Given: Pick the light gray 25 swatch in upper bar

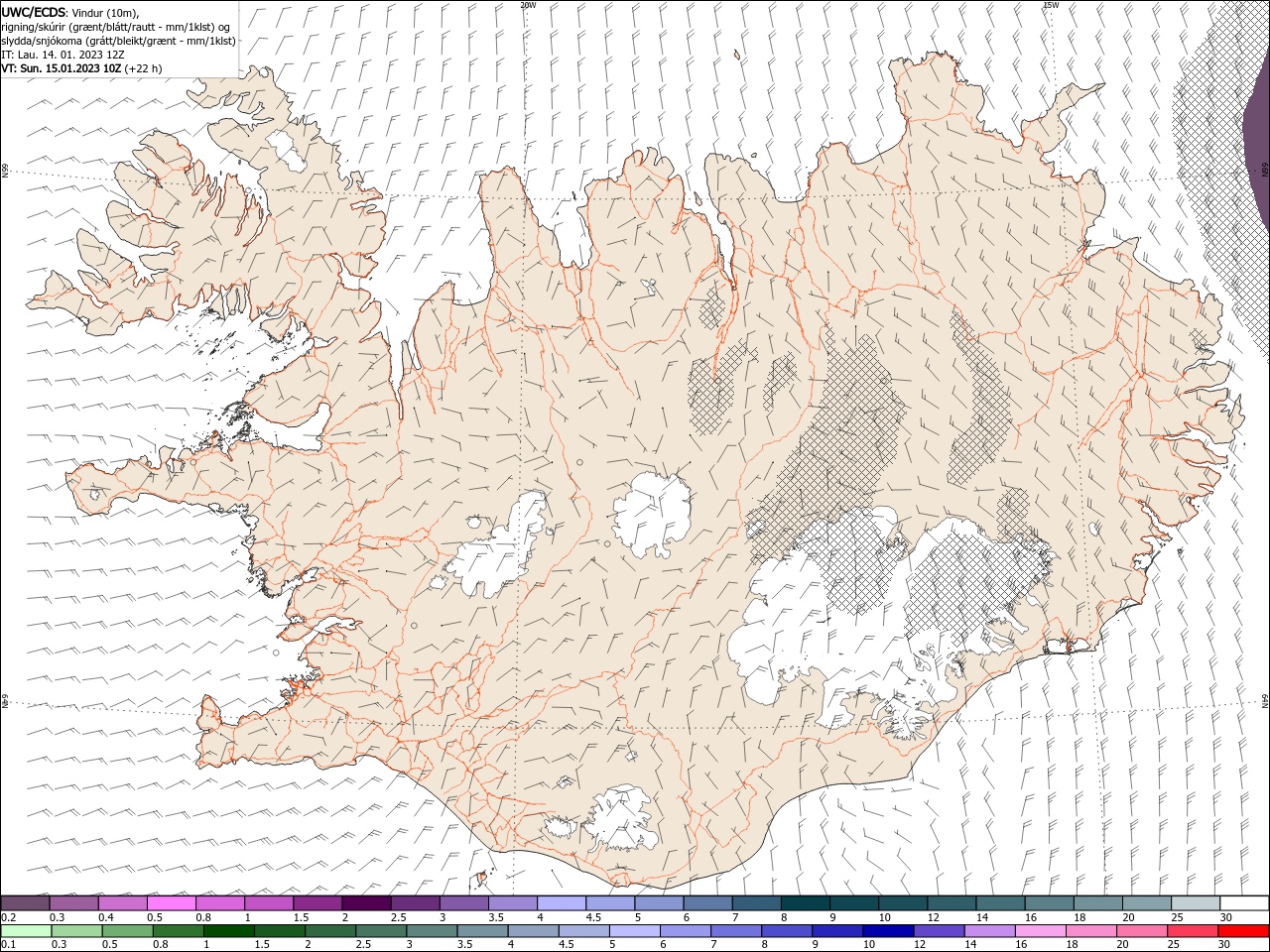Looking at the screenshot, I should (1197, 902).
